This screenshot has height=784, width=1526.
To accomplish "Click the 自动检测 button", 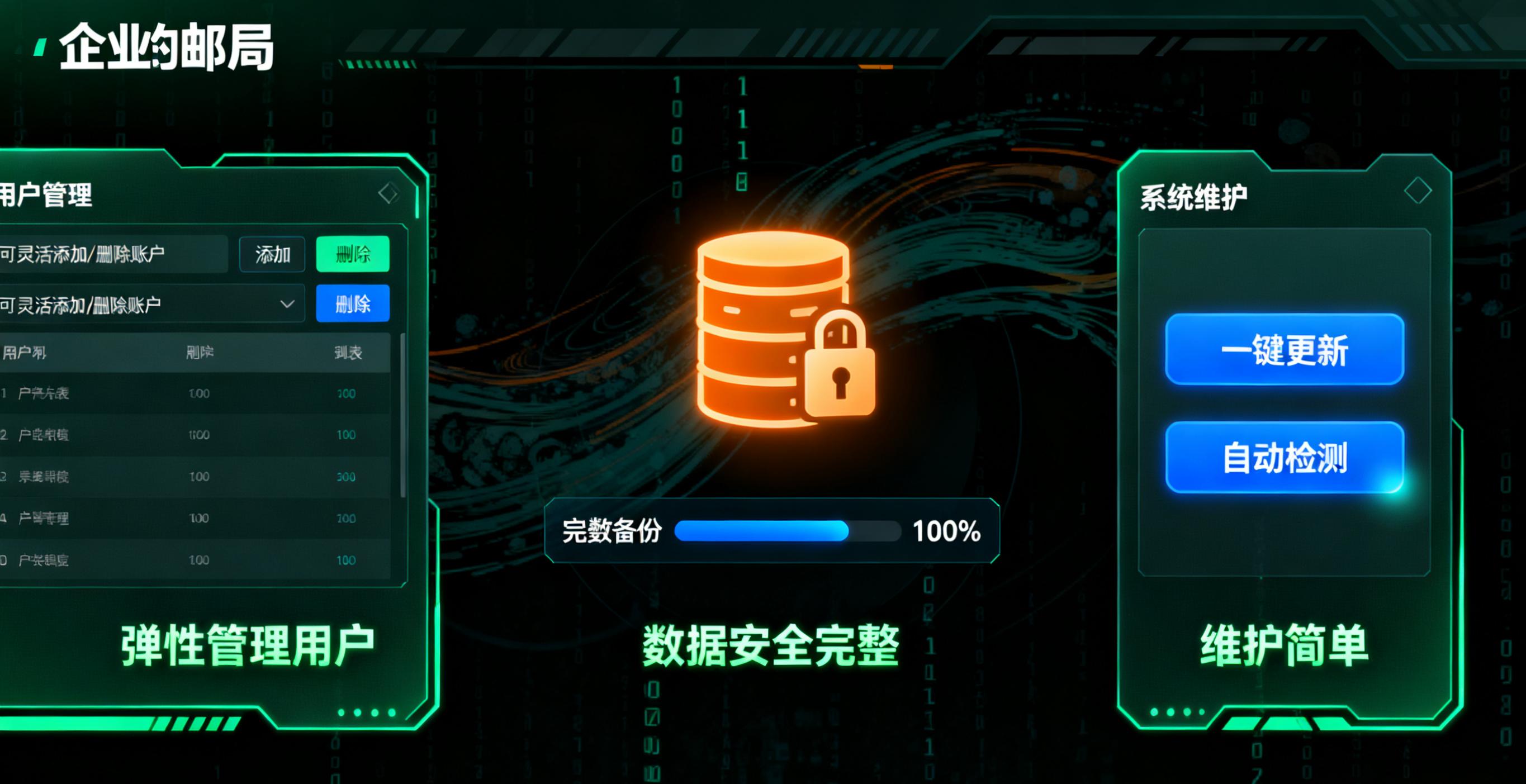I will 1285,457.
